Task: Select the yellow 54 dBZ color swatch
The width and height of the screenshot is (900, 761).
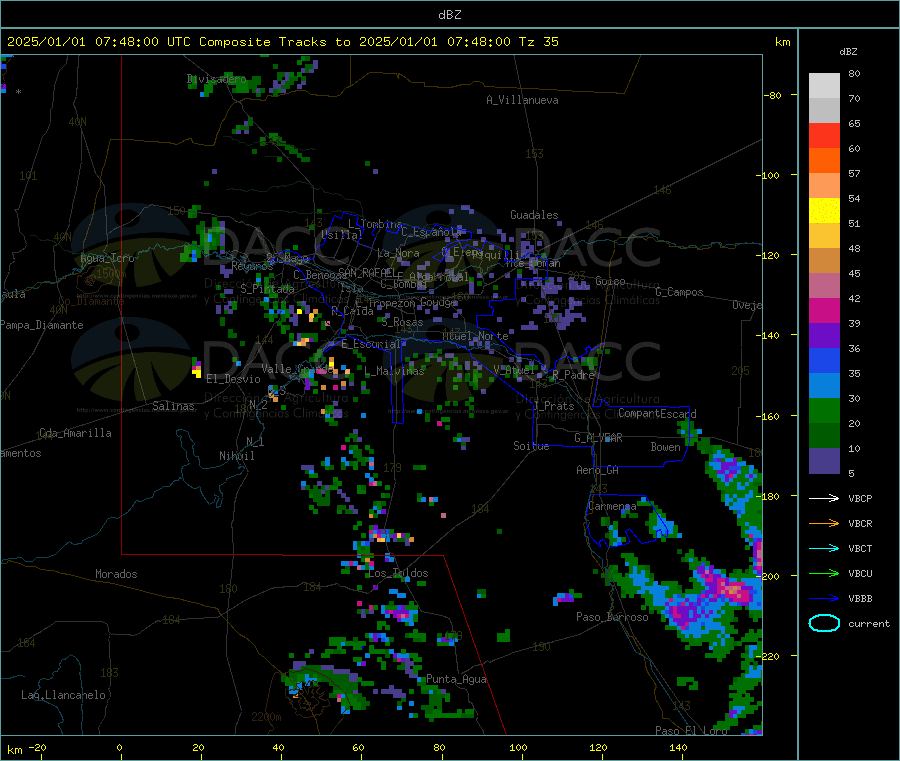Action: click(824, 211)
